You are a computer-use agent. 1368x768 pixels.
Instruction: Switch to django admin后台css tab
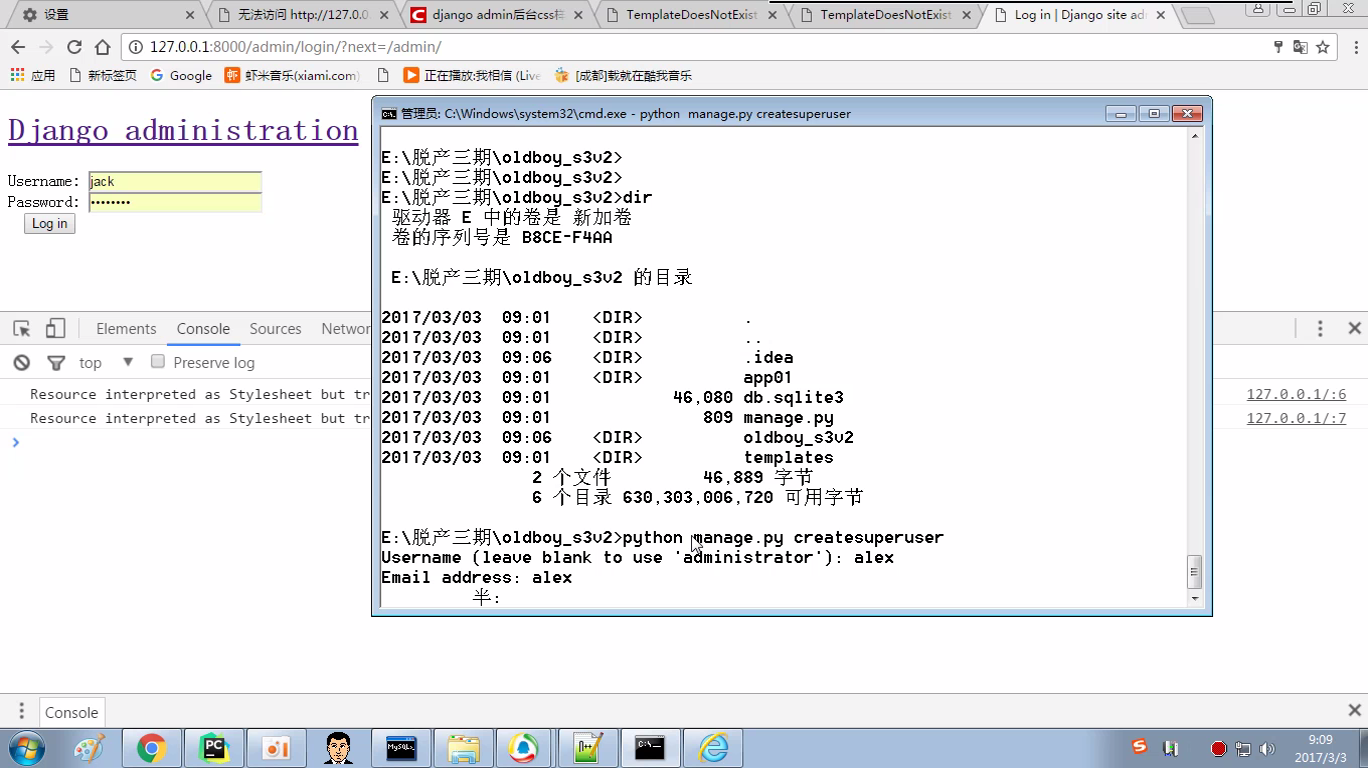(x=495, y=15)
